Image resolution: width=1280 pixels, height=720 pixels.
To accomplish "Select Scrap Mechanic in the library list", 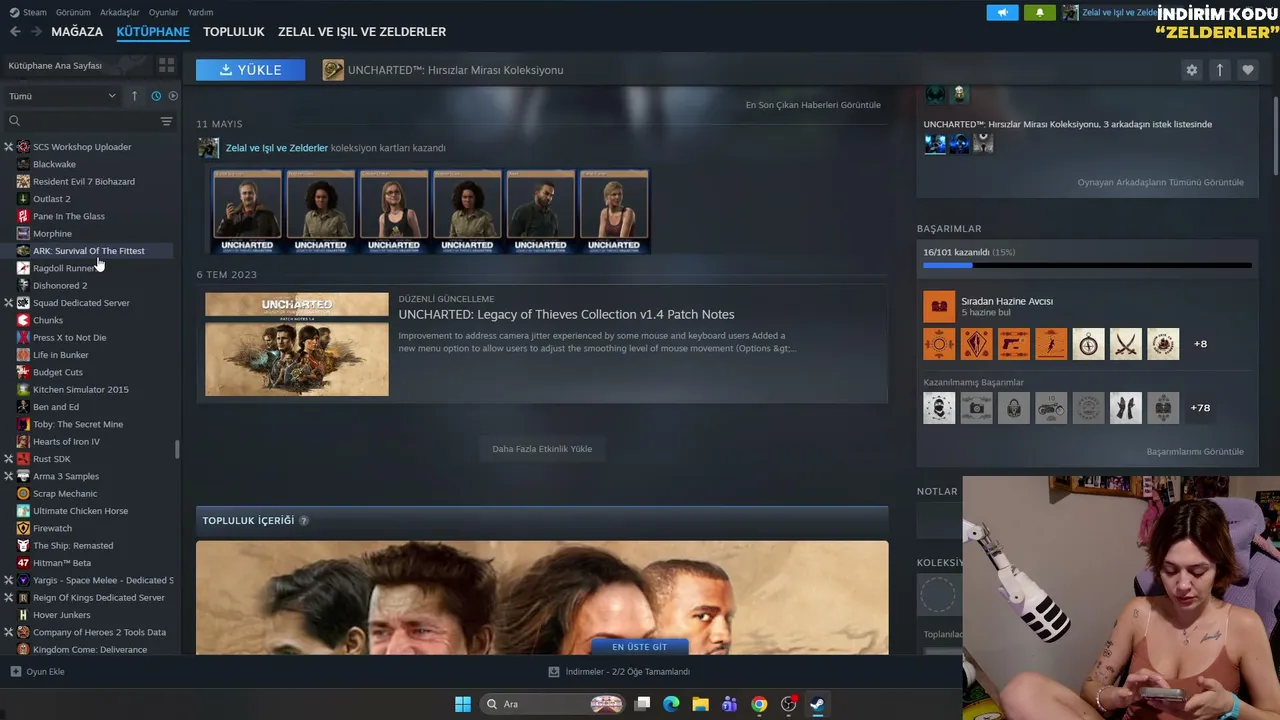I will click(65, 494).
